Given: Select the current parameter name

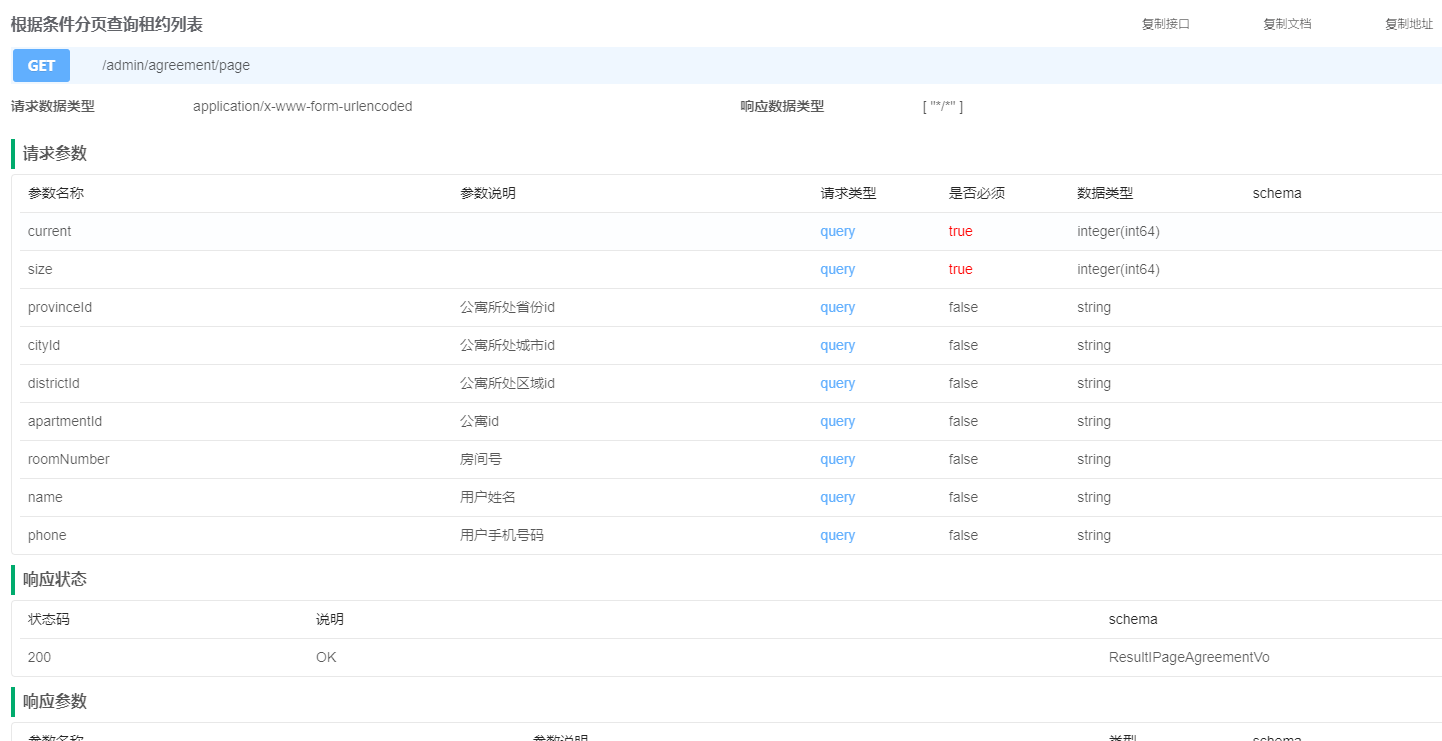Looking at the screenshot, I should pyautogui.click(x=50, y=231).
